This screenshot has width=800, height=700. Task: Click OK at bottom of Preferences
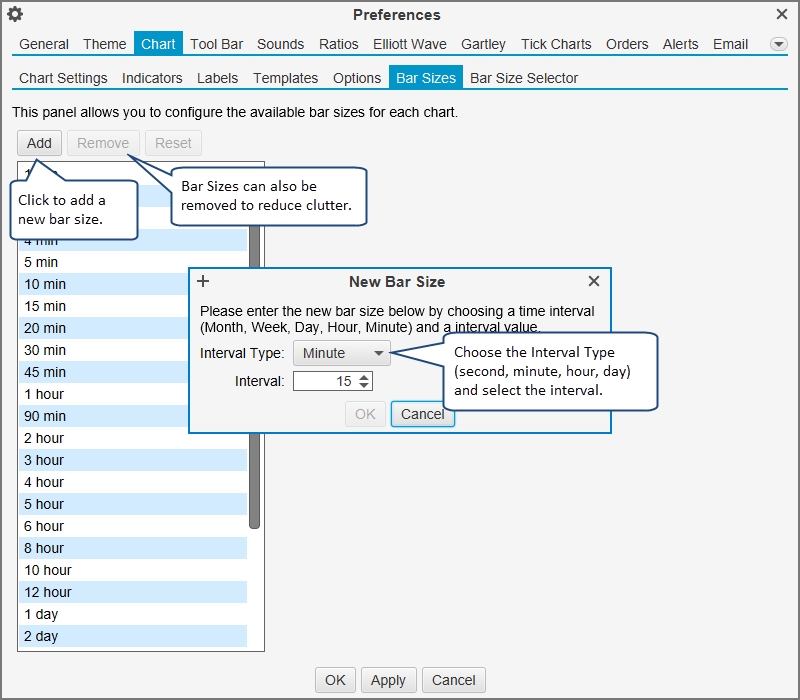pyautogui.click(x=335, y=680)
